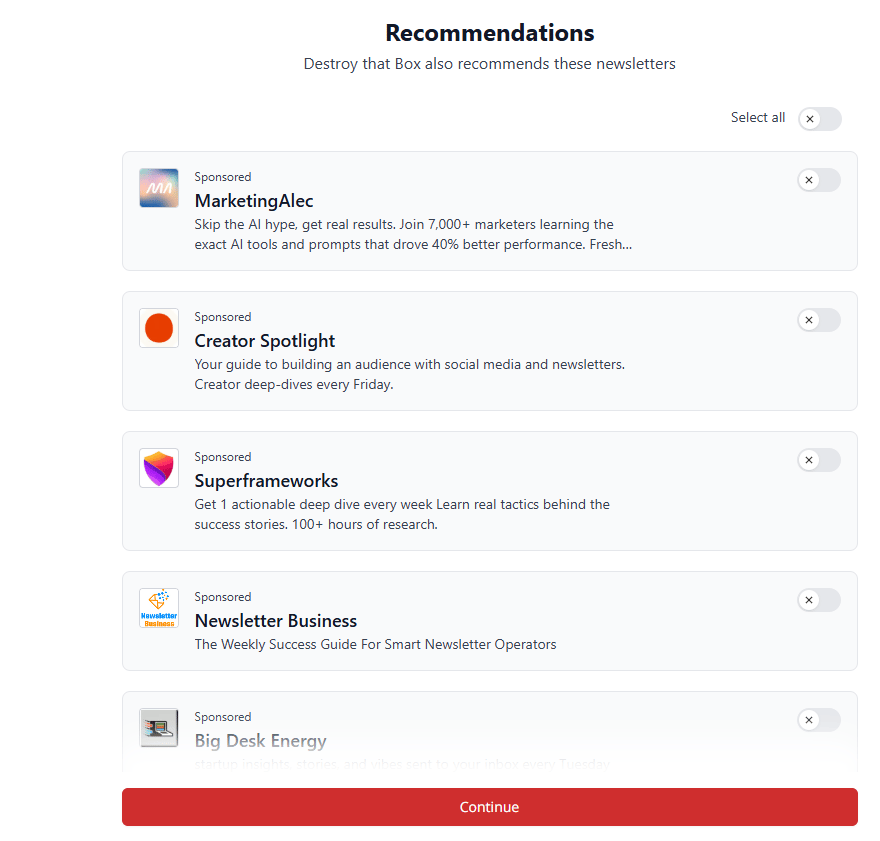The width and height of the screenshot is (880, 841).
Task: Toggle on the MarketingAlec subscription switch
Action: (x=819, y=180)
